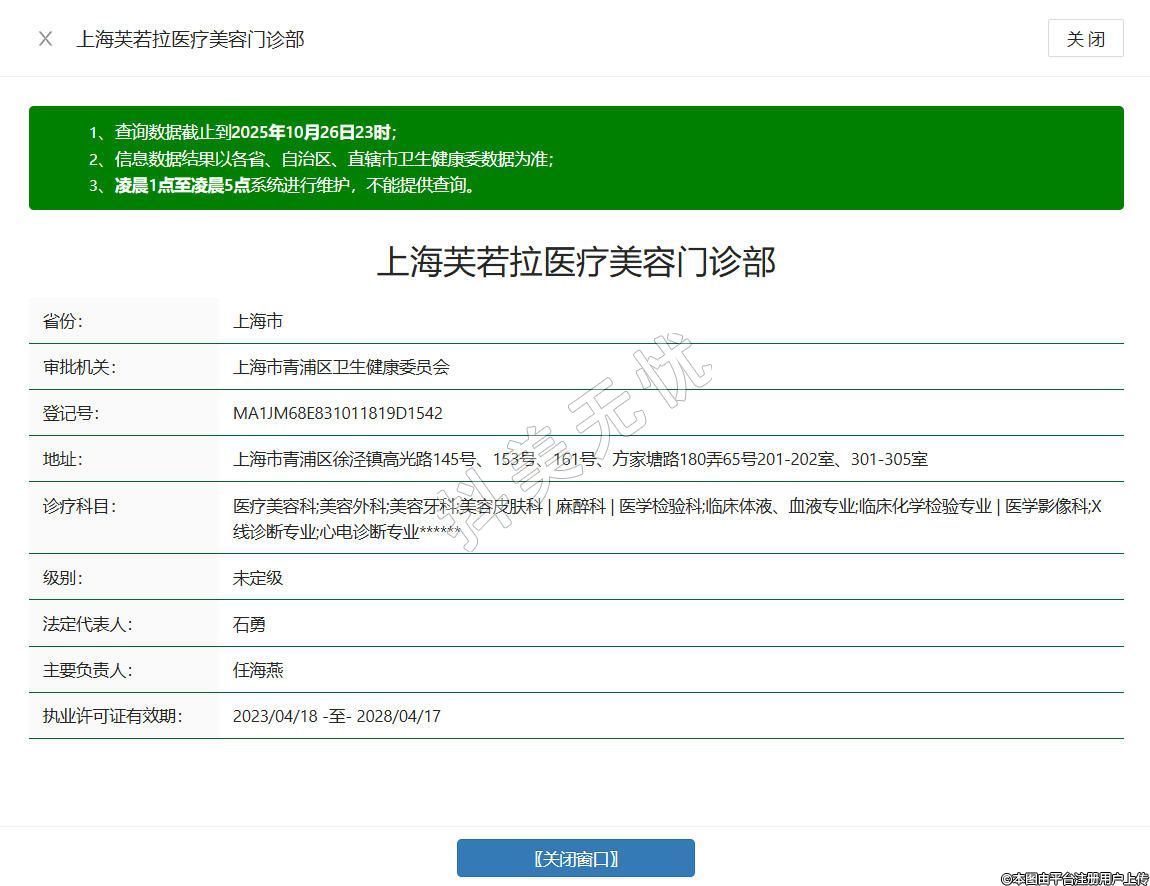Click the main person in charge 任海燕

[x=258, y=670]
